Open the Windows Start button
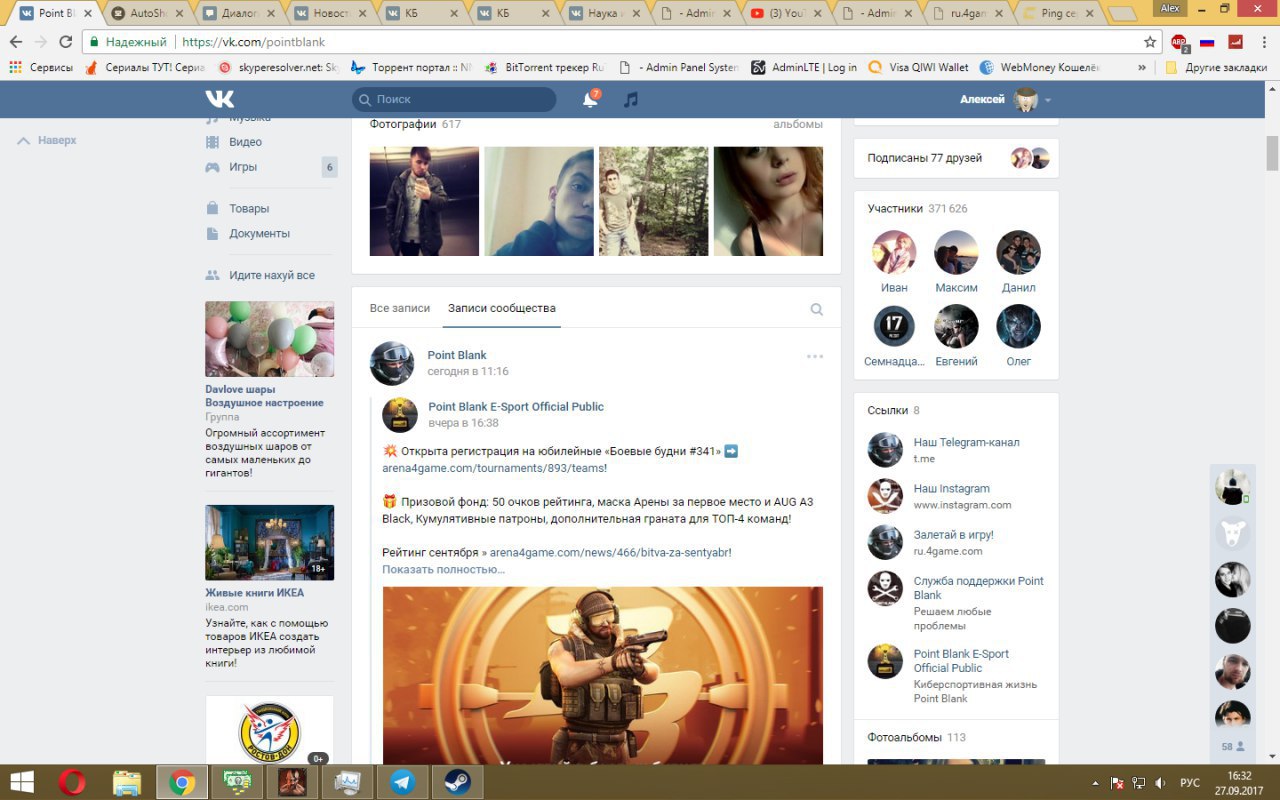 21,782
